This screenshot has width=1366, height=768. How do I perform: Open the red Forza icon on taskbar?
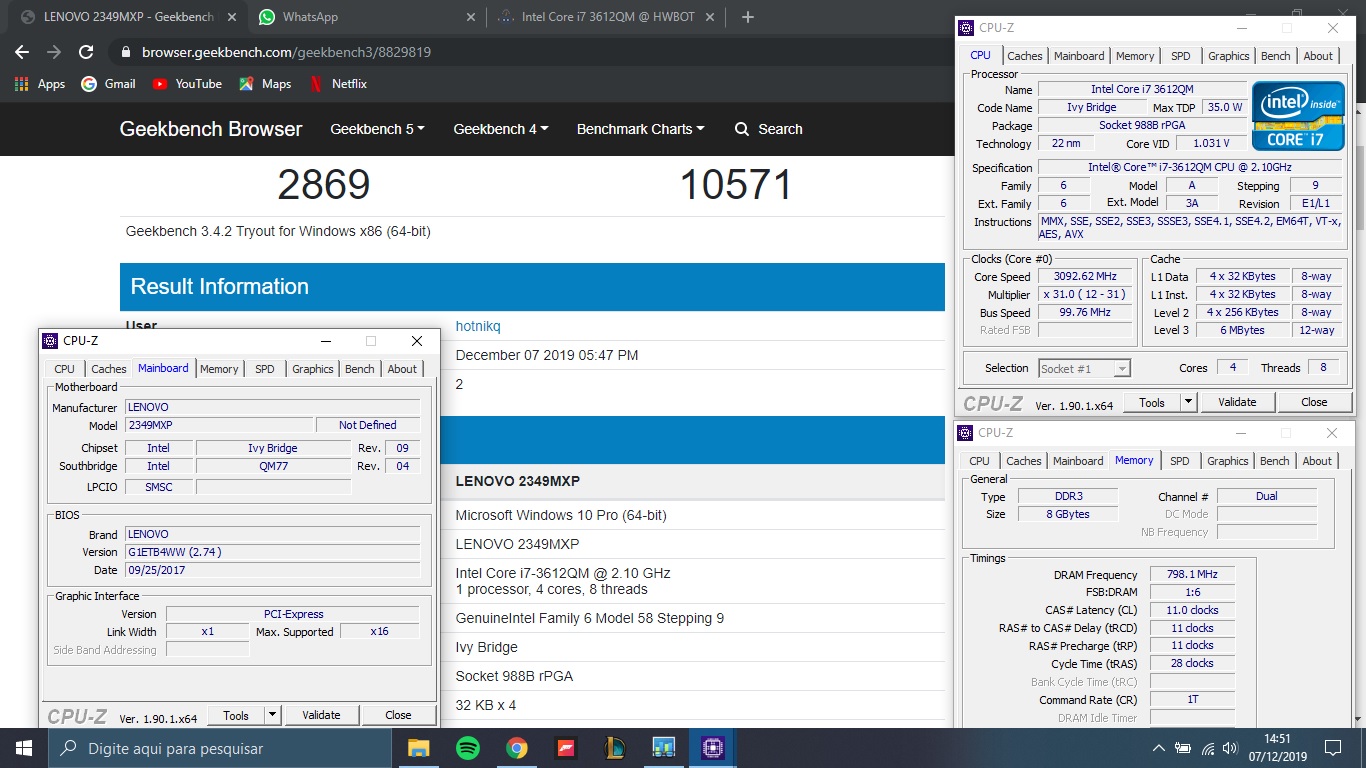click(565, 747)
